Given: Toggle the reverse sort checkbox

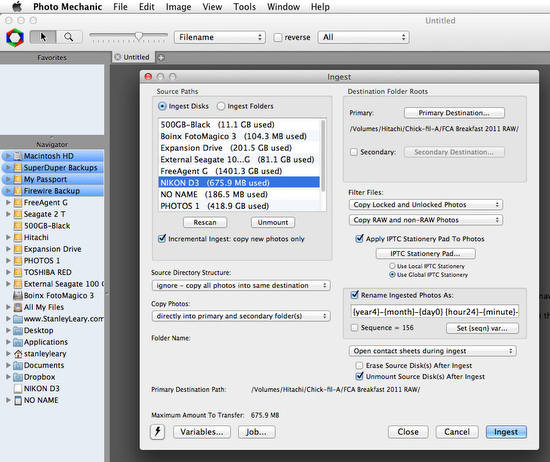Looking at the screenshot, I should click(x=277, y=37).
